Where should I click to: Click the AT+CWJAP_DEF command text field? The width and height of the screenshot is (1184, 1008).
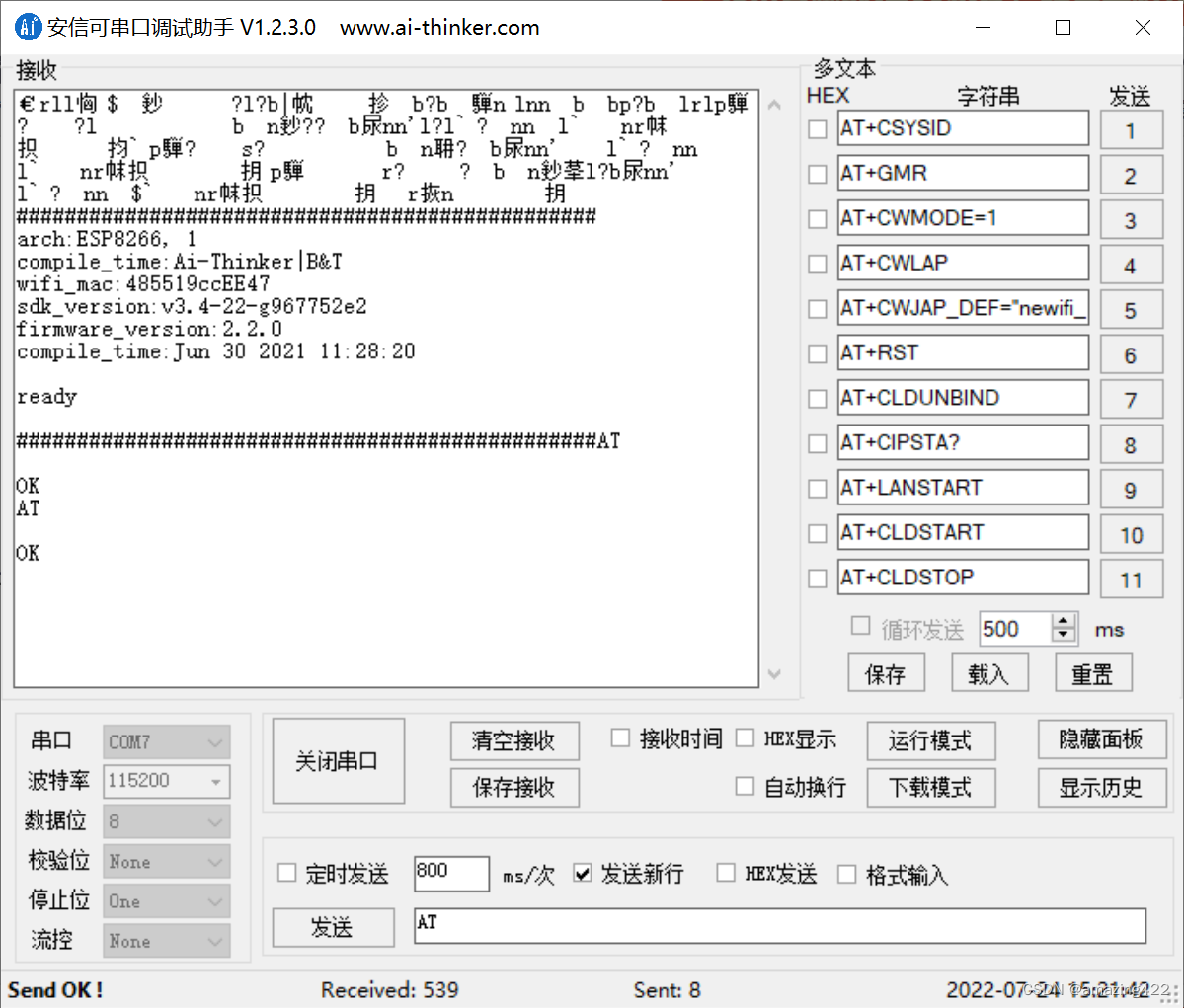click(x=963, y=308)
